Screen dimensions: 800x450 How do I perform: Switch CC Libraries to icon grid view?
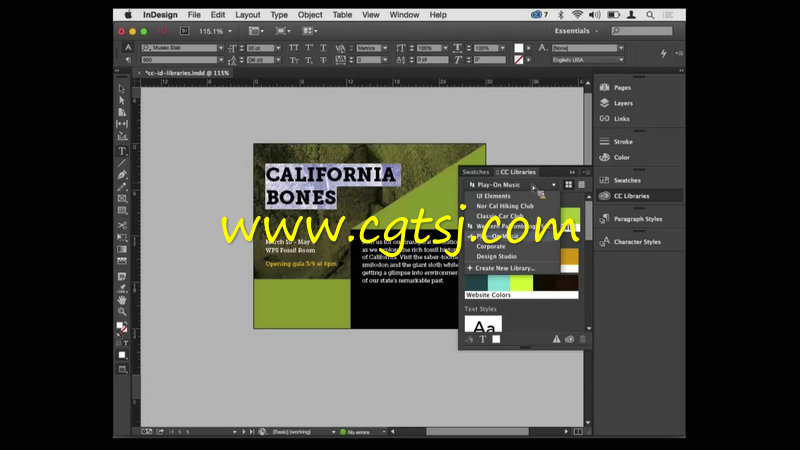point(568,185)
